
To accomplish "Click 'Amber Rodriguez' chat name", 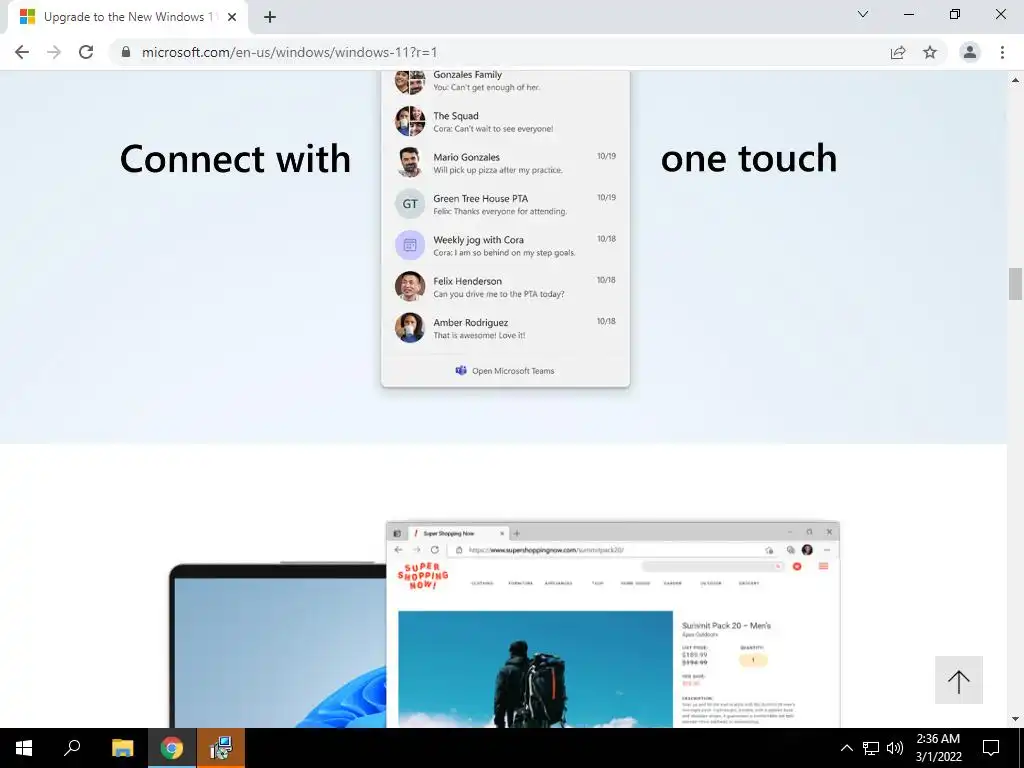I will [471, 323].
